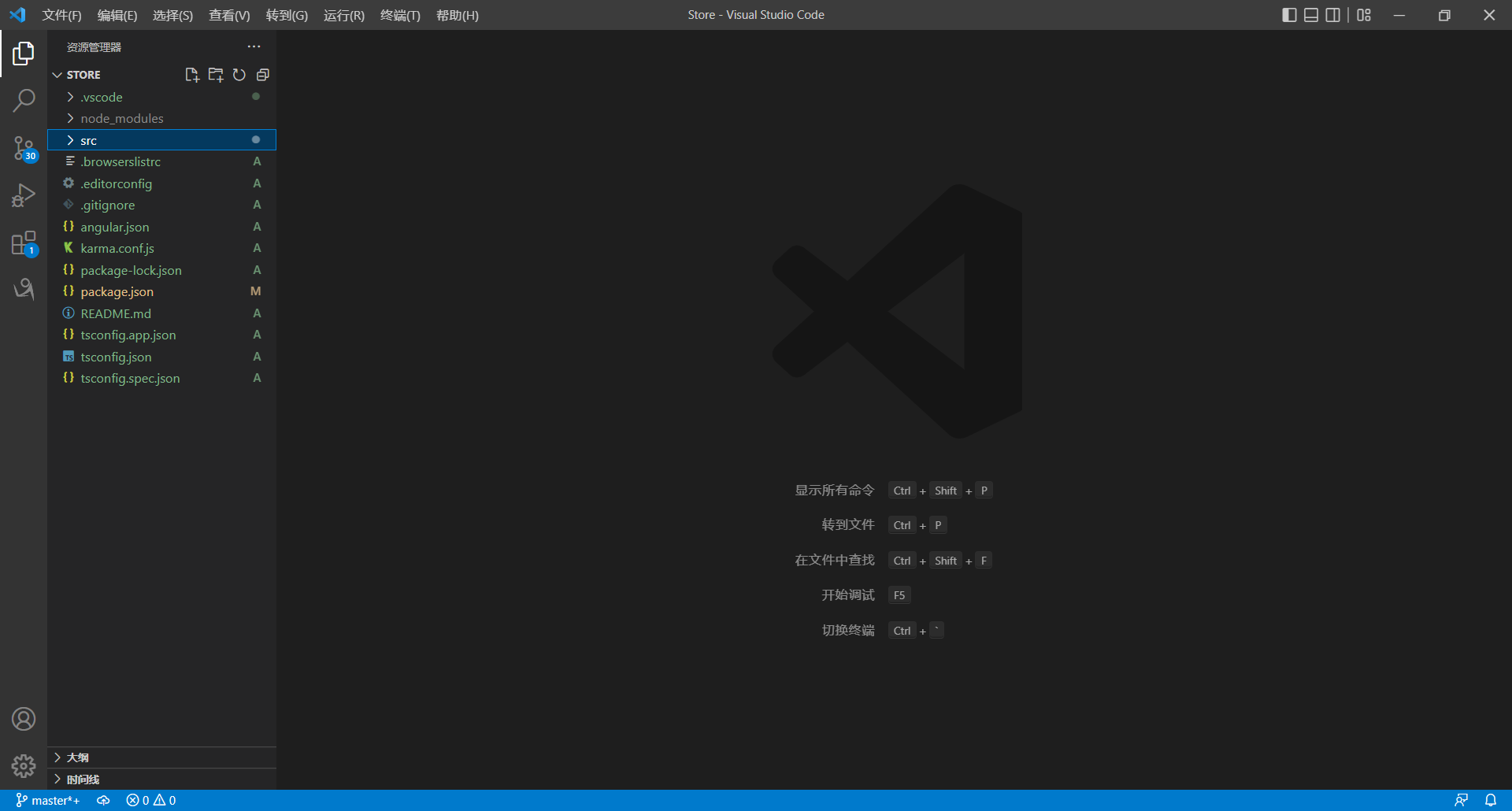Open the karma.conf.js file

tap(161, 248)
